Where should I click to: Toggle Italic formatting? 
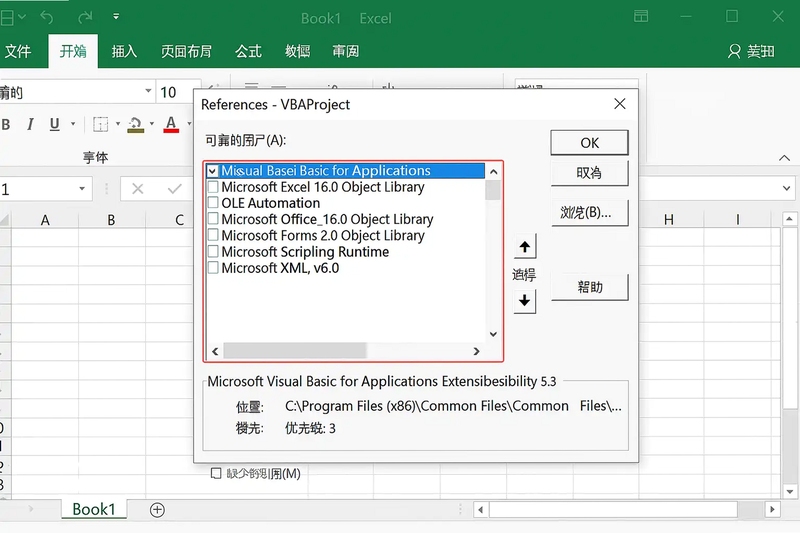[x=30, y=124]
